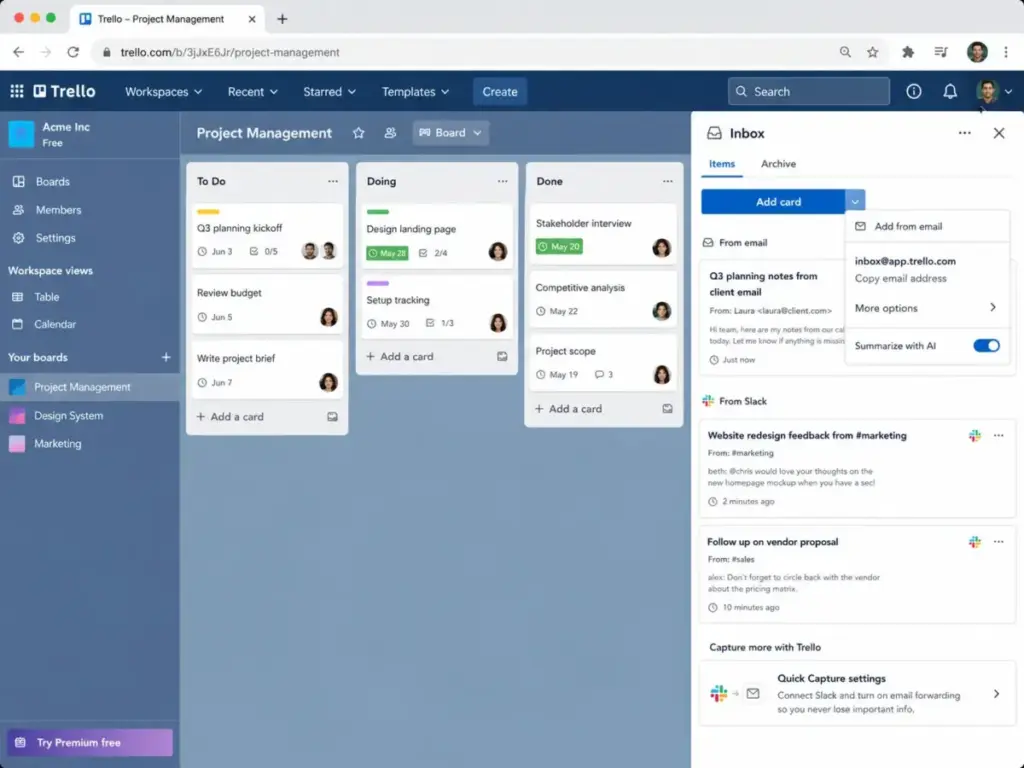Screen dimensions: 1024x768
Task: Open the account avatar dropdown in Trello header
Action: tap(994, 91)
